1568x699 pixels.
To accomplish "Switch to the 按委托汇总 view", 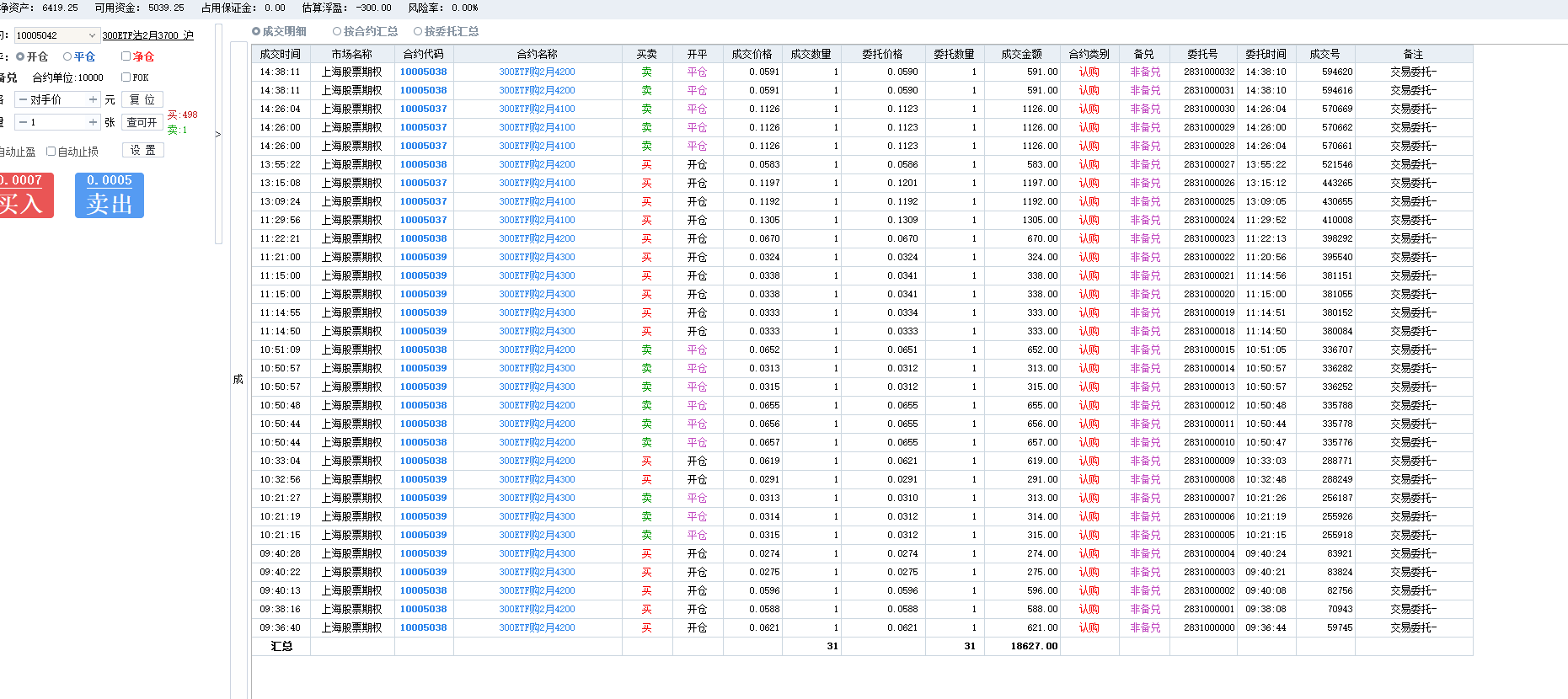I will 418,31.
